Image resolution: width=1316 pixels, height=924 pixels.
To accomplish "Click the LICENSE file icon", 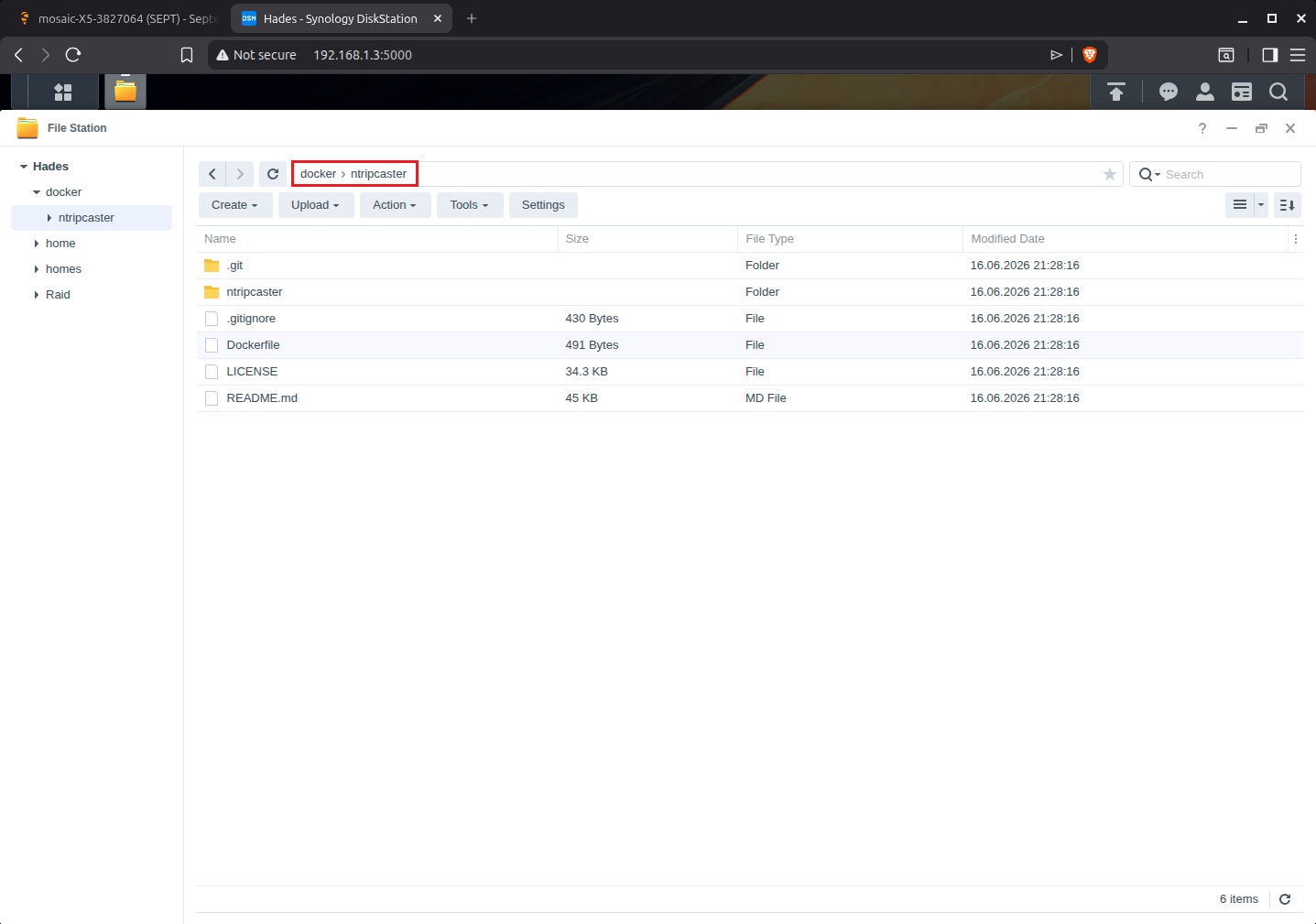I will point(212,372).
